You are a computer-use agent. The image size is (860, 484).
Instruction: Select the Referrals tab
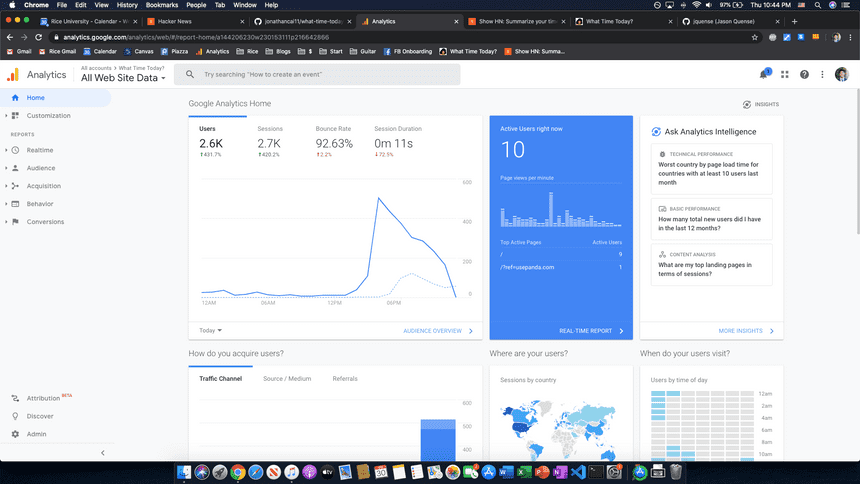click(345, 379)
